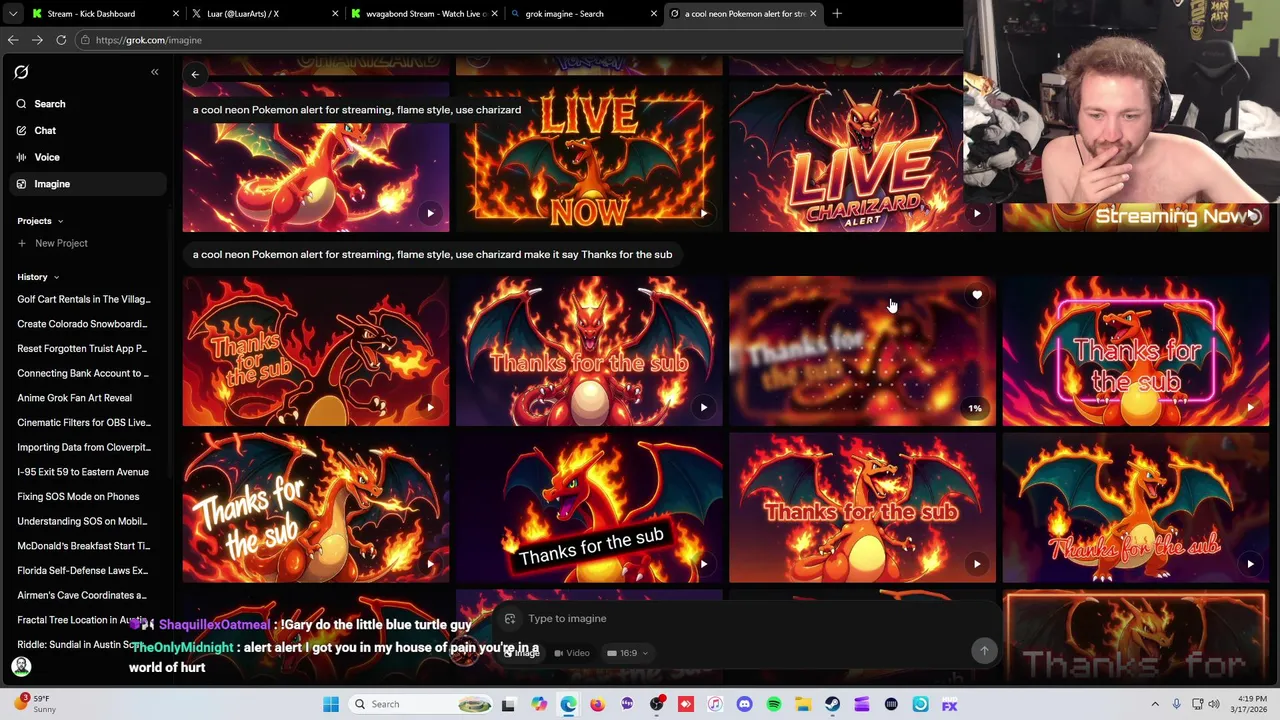
Task: Click the add image icon in prompt box
Action: (510, 618)
